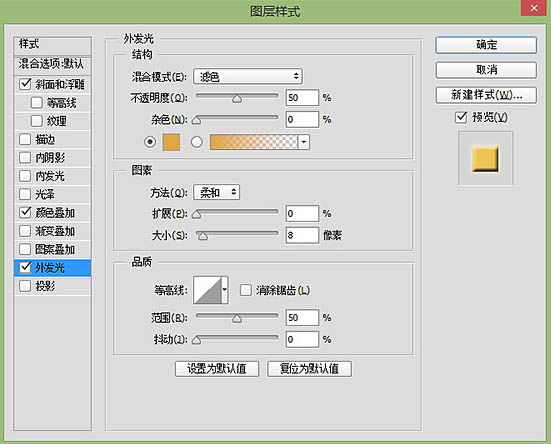Click the 大小 size input field
Image resolution: width=551 pixels, height=444 pixels.
point(302,235)
